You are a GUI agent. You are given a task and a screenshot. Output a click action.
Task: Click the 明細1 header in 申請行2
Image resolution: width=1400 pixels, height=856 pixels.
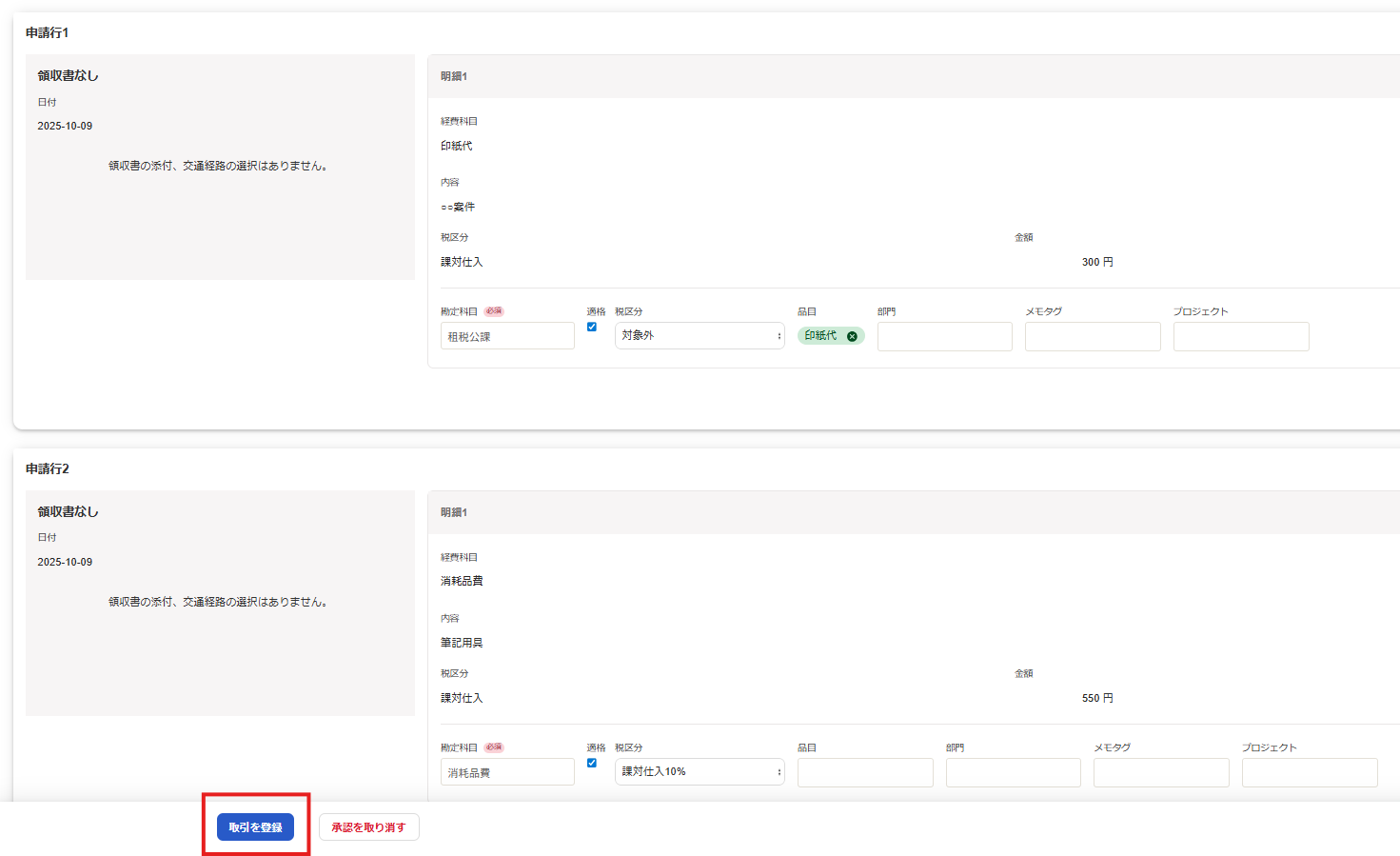(x=454, y=512)
